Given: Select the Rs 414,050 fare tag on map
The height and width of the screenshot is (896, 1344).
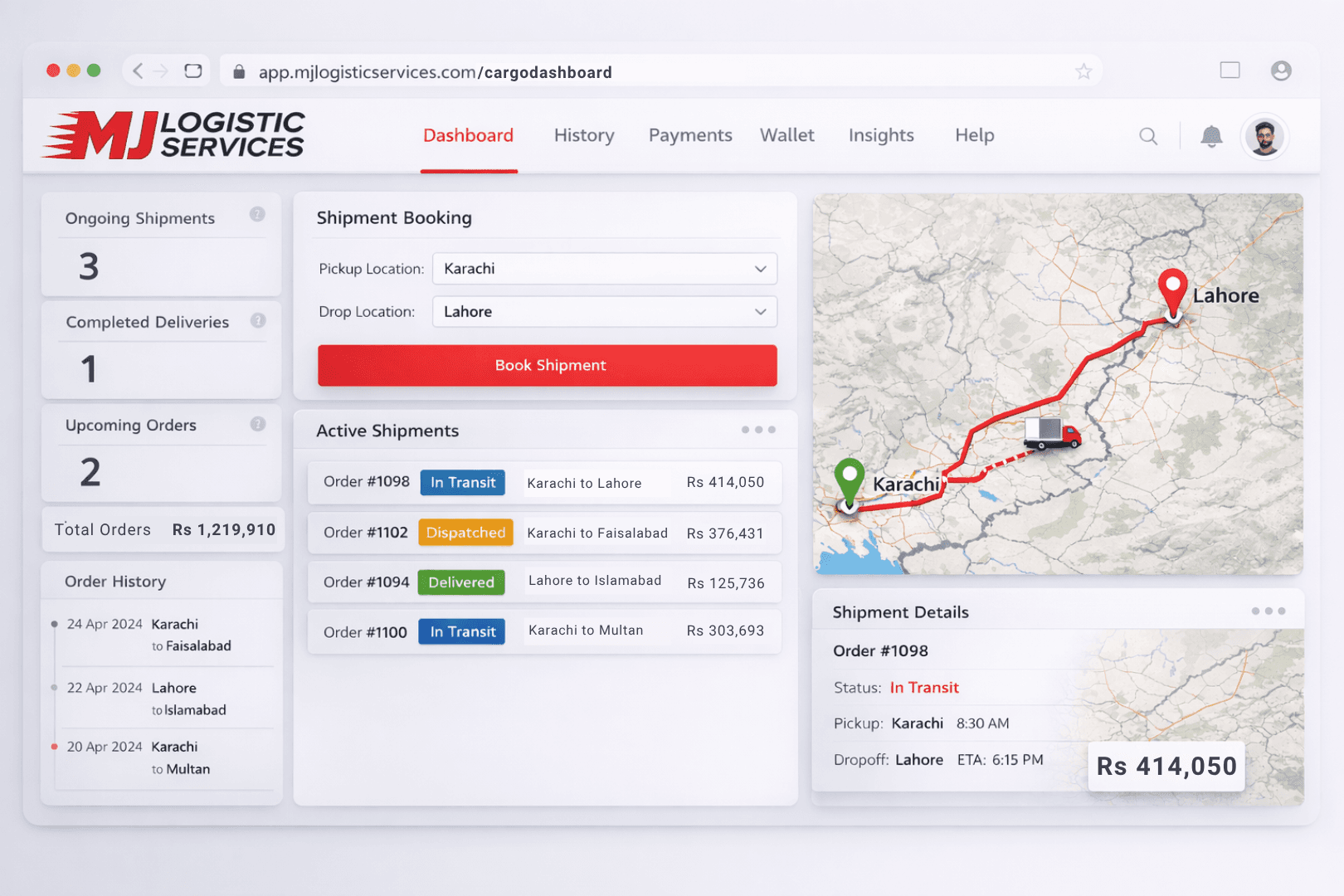Looking at the screenshot, I should 1165,767.
